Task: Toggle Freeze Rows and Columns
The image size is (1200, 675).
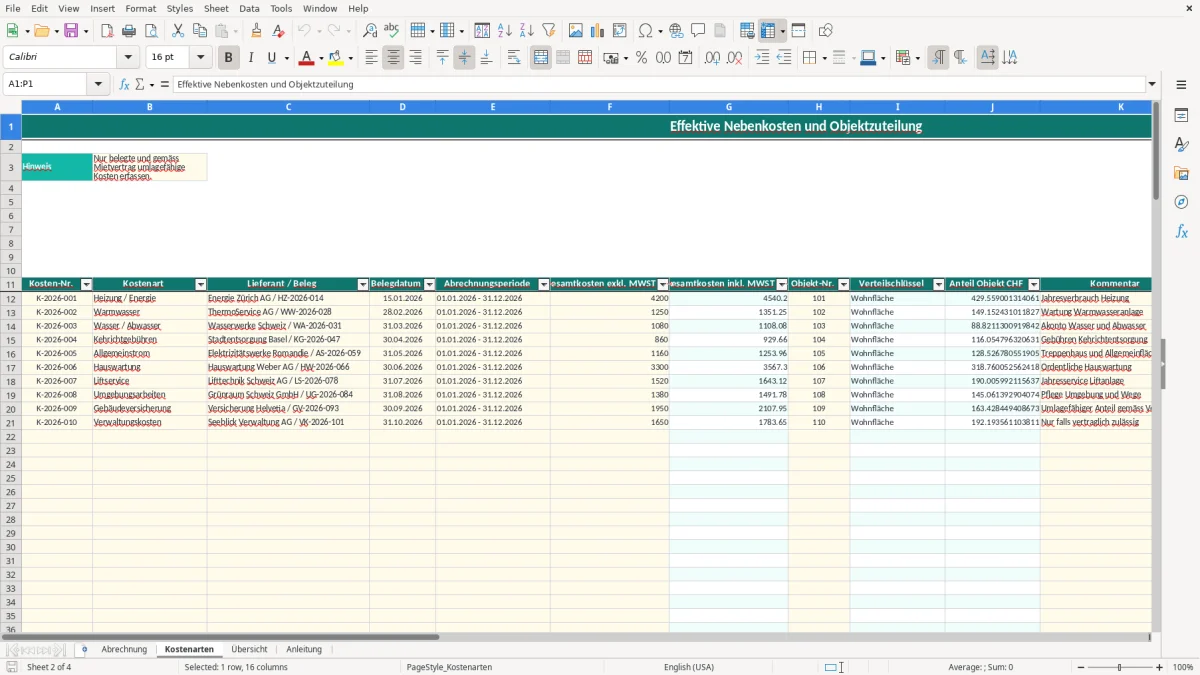Action: click(767, 31)
